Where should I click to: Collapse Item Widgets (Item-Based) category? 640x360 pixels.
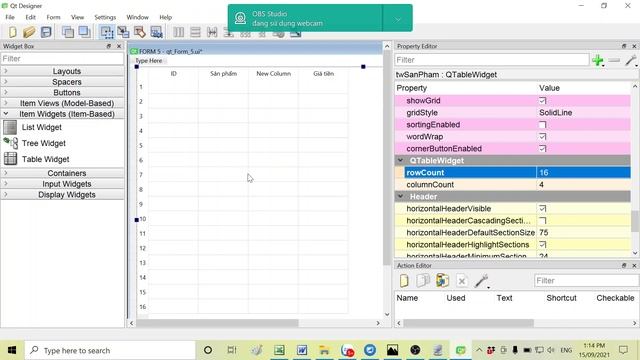63,114
